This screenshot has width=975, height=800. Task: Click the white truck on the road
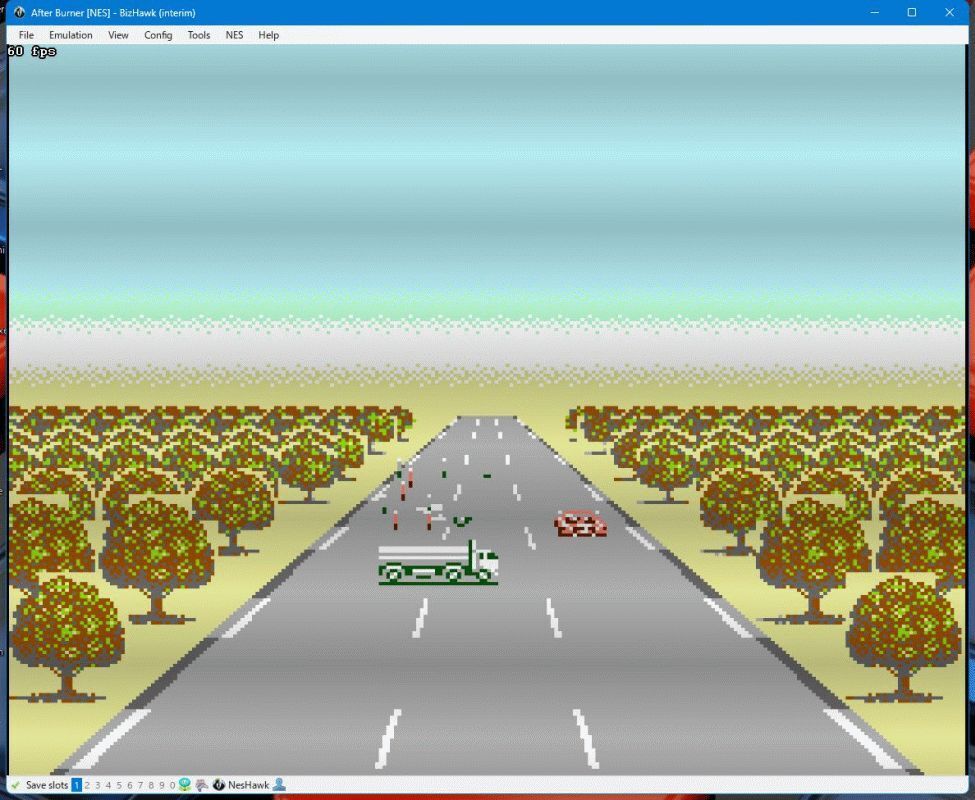coord(438,563)
